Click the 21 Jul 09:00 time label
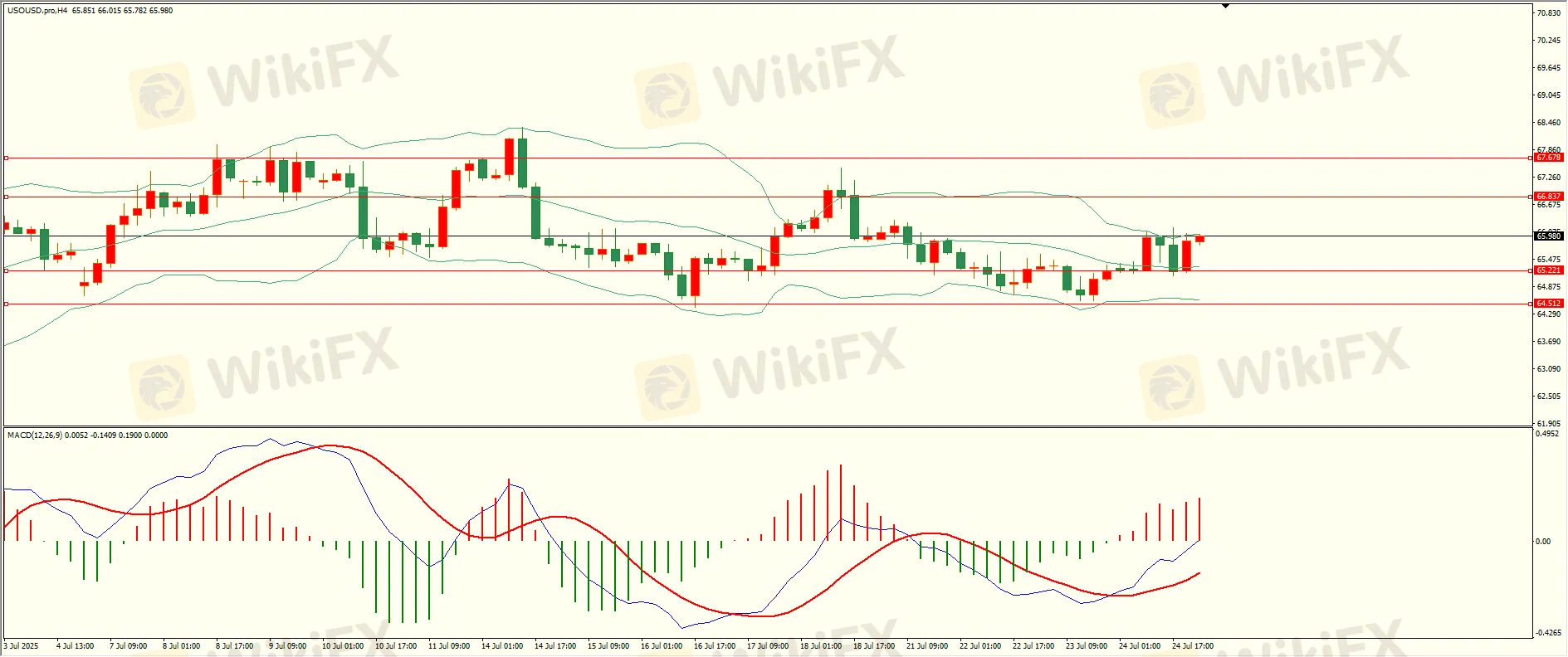 tap(927, 646)
